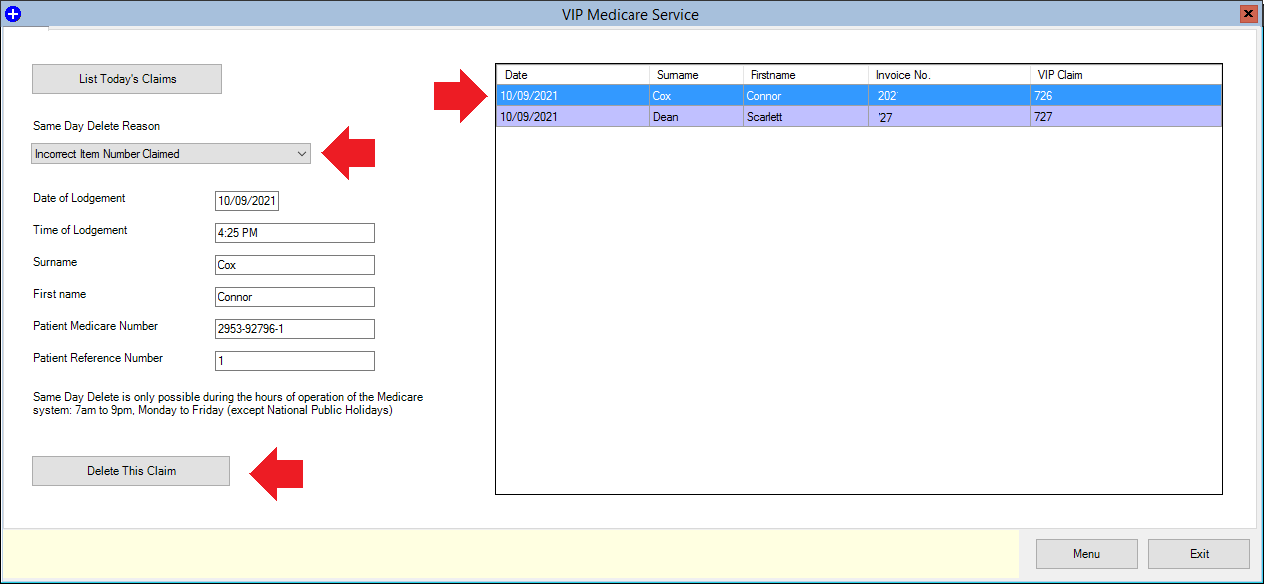Select invoice number cell in Cox's row
Image resolution: width=1264 pixels, height=584 pixels.
coord(949,96)
